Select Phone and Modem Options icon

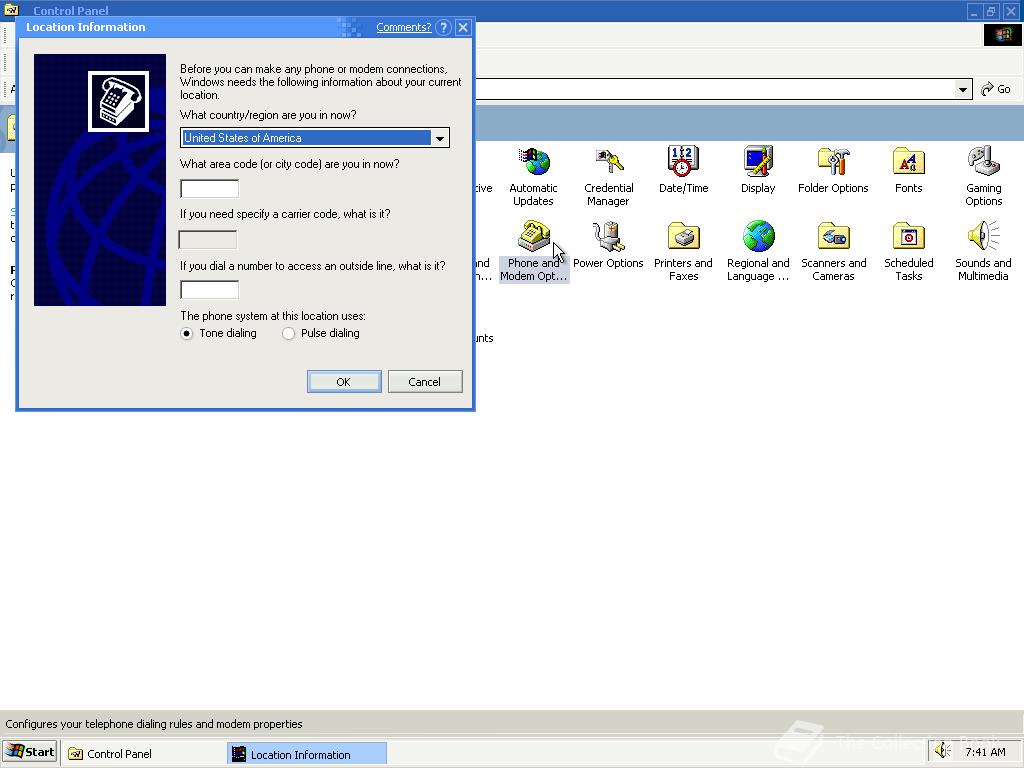pos(534,251)
